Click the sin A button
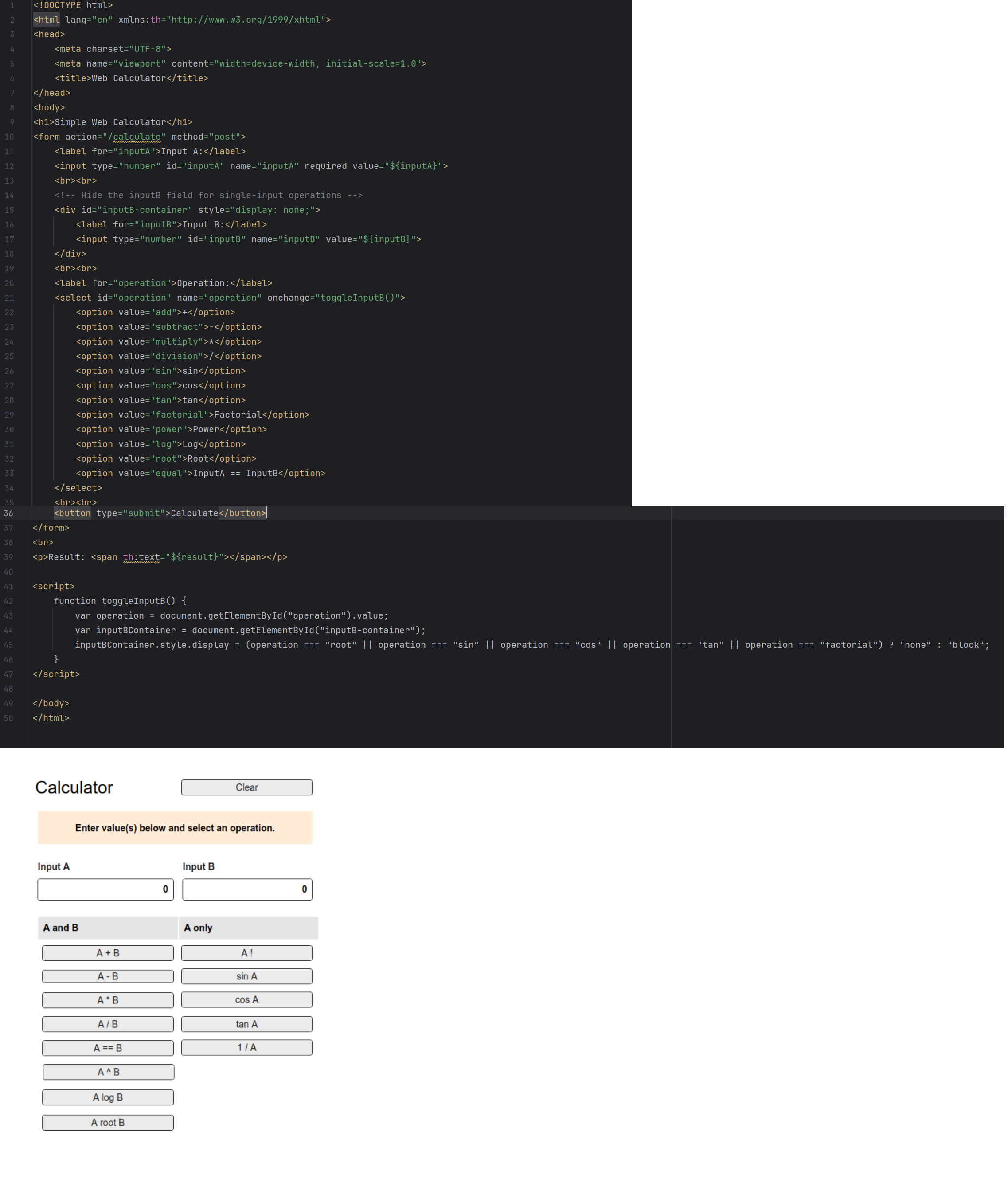This screenshot has height=1179, width=1008. 246,976
